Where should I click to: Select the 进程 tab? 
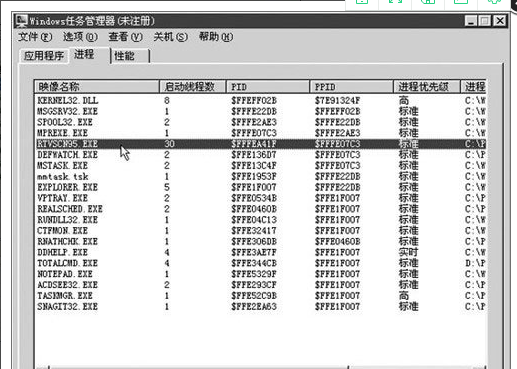point(89,55)
